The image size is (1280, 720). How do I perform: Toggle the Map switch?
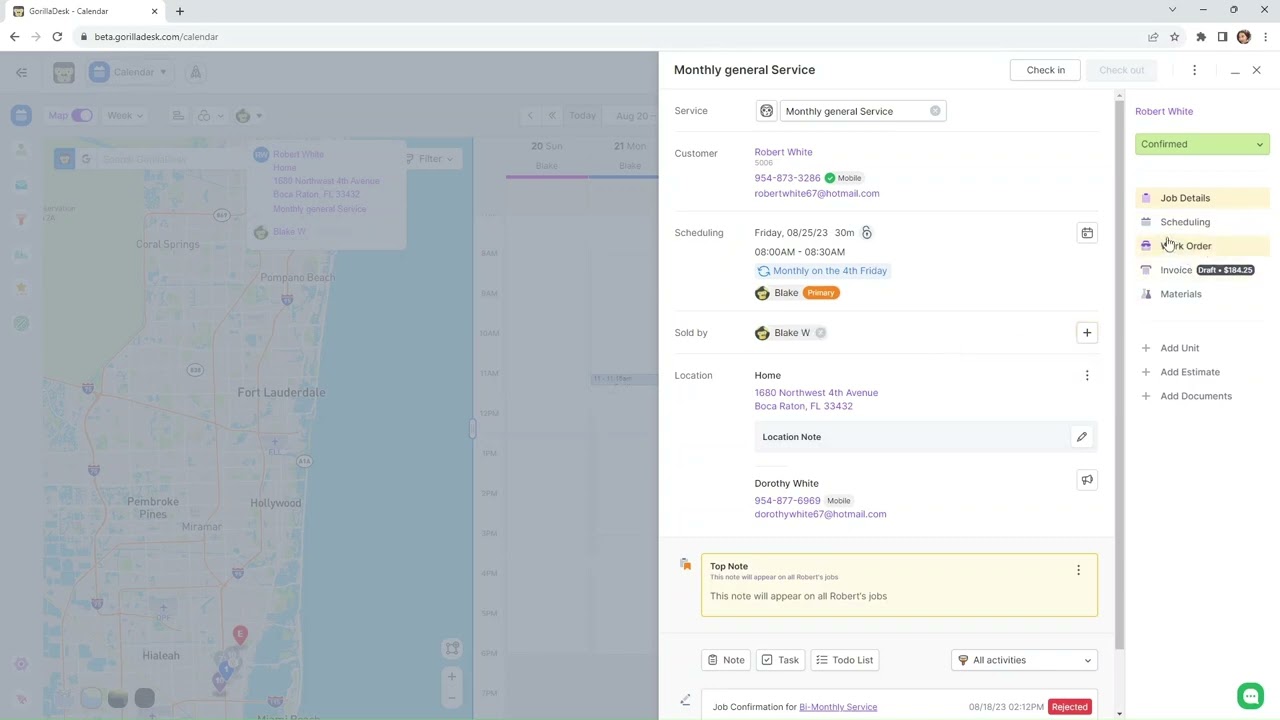(81, 116)
